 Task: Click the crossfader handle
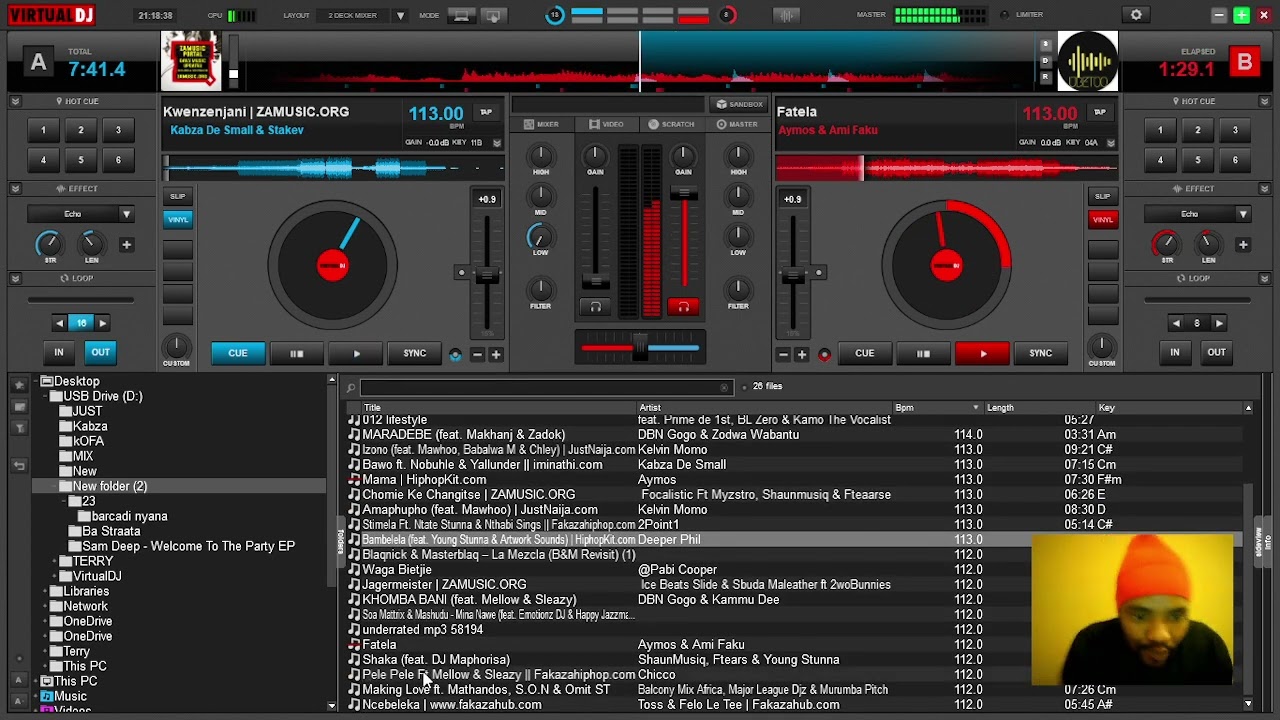(640, 348)
